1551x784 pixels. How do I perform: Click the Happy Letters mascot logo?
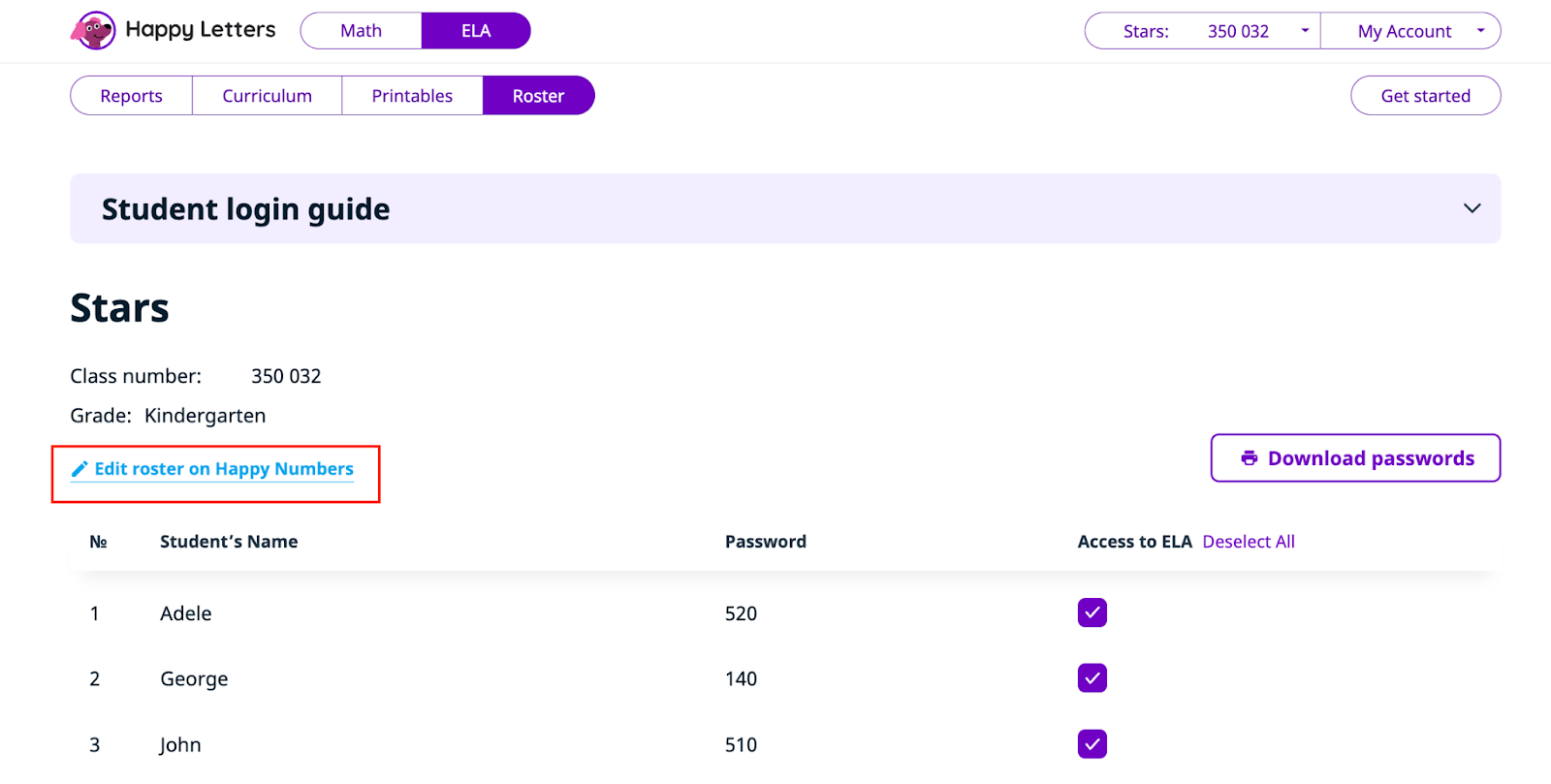coord(93,31)
